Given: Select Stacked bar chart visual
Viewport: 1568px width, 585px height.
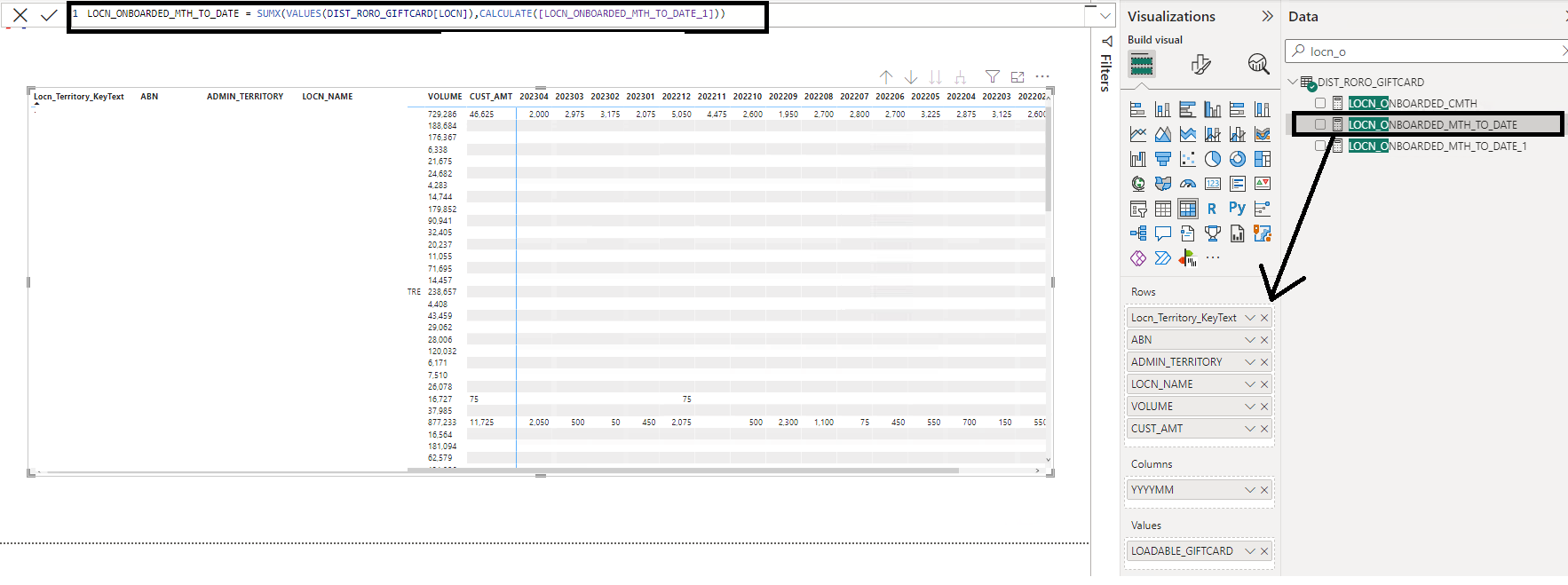Looking at the screenshot, I should (1138, 109).
